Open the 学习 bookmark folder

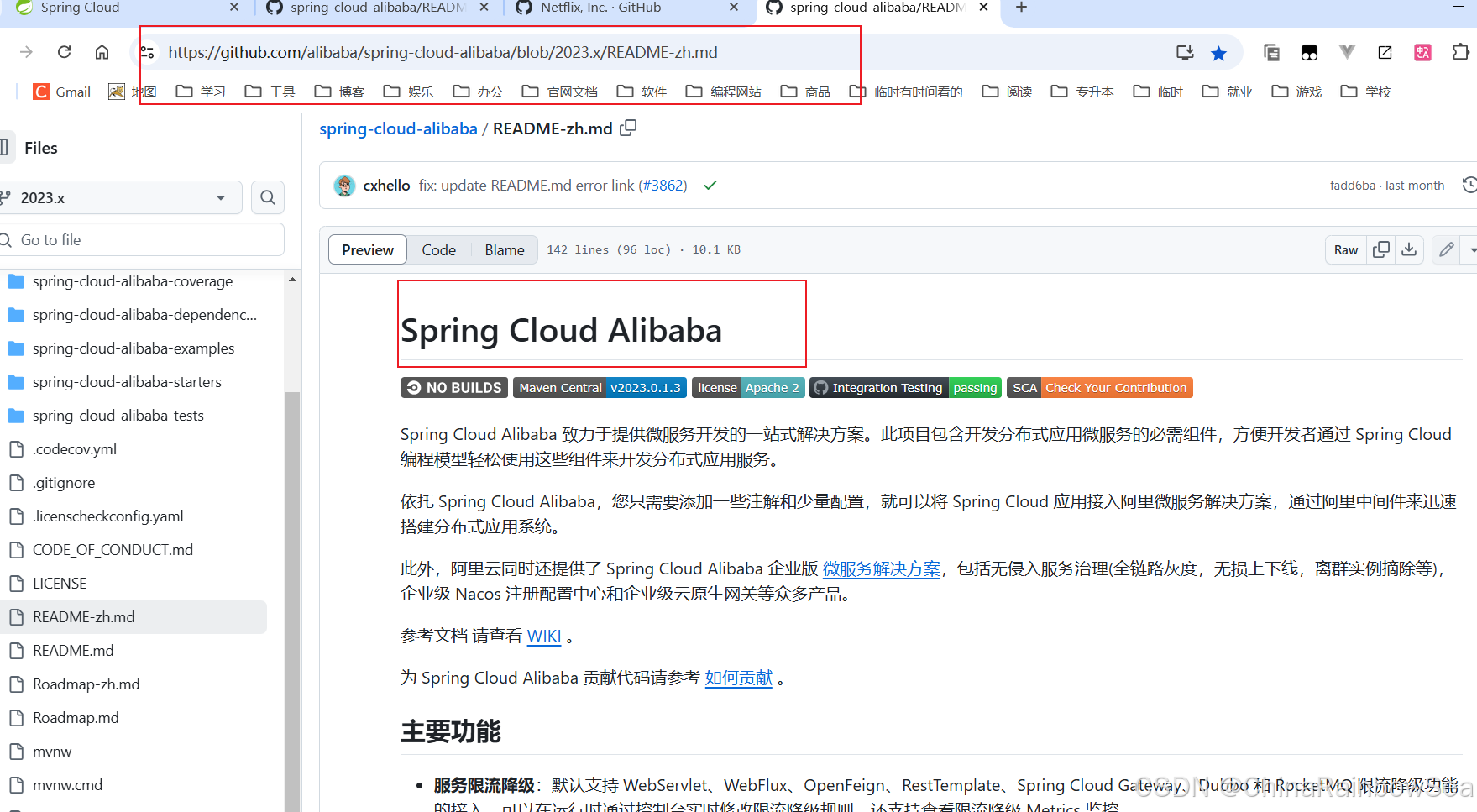201,92
